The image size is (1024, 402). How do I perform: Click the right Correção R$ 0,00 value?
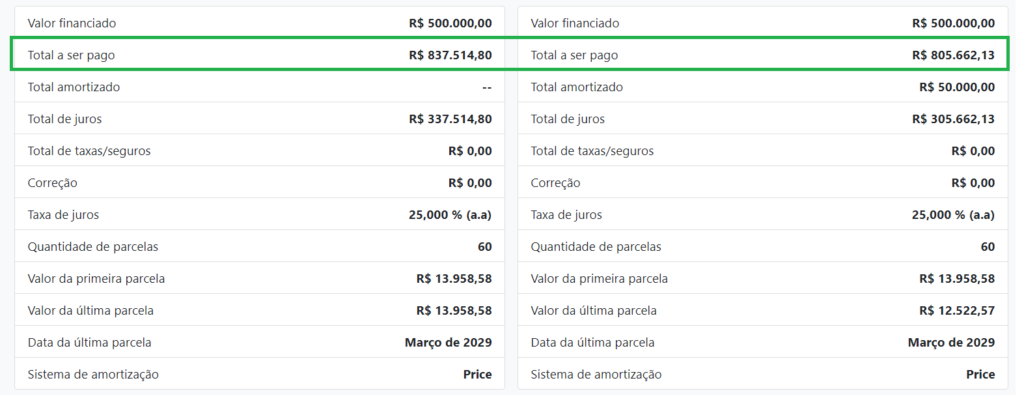(x=973, y=183)
